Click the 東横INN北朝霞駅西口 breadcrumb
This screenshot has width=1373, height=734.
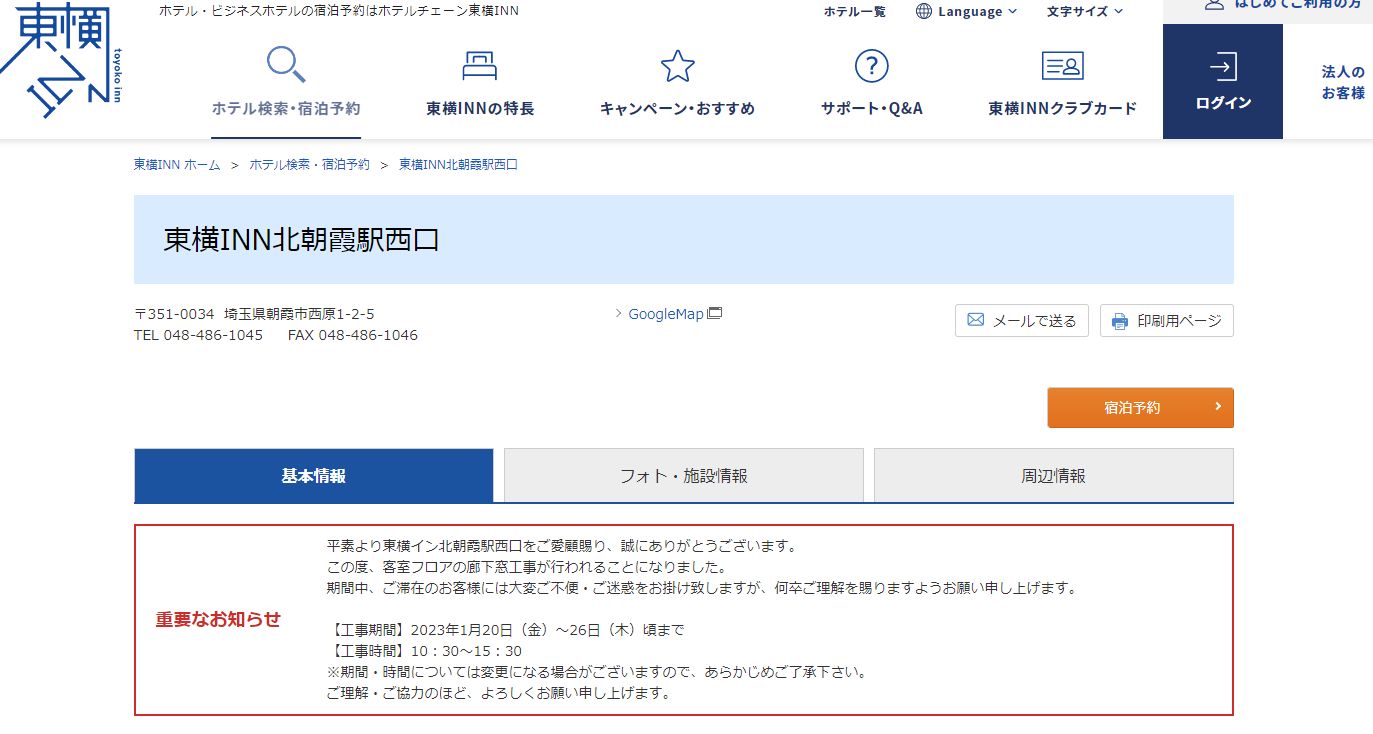pos(458,164)
